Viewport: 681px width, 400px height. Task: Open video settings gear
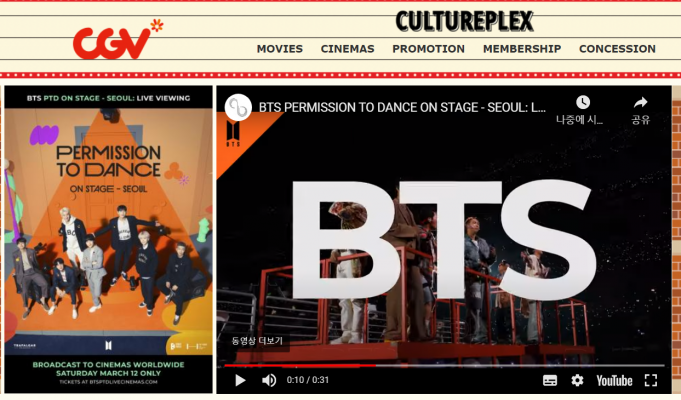coord(577,380)
